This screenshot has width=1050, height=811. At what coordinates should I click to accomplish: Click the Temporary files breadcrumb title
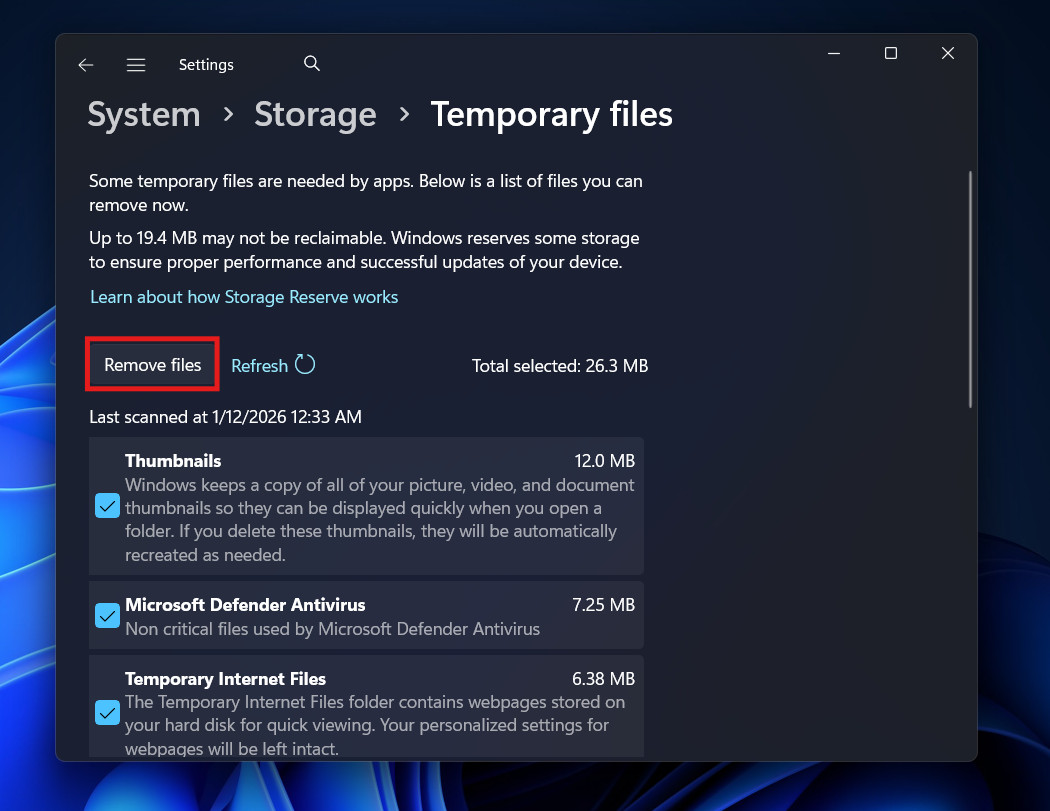point(551,114)
